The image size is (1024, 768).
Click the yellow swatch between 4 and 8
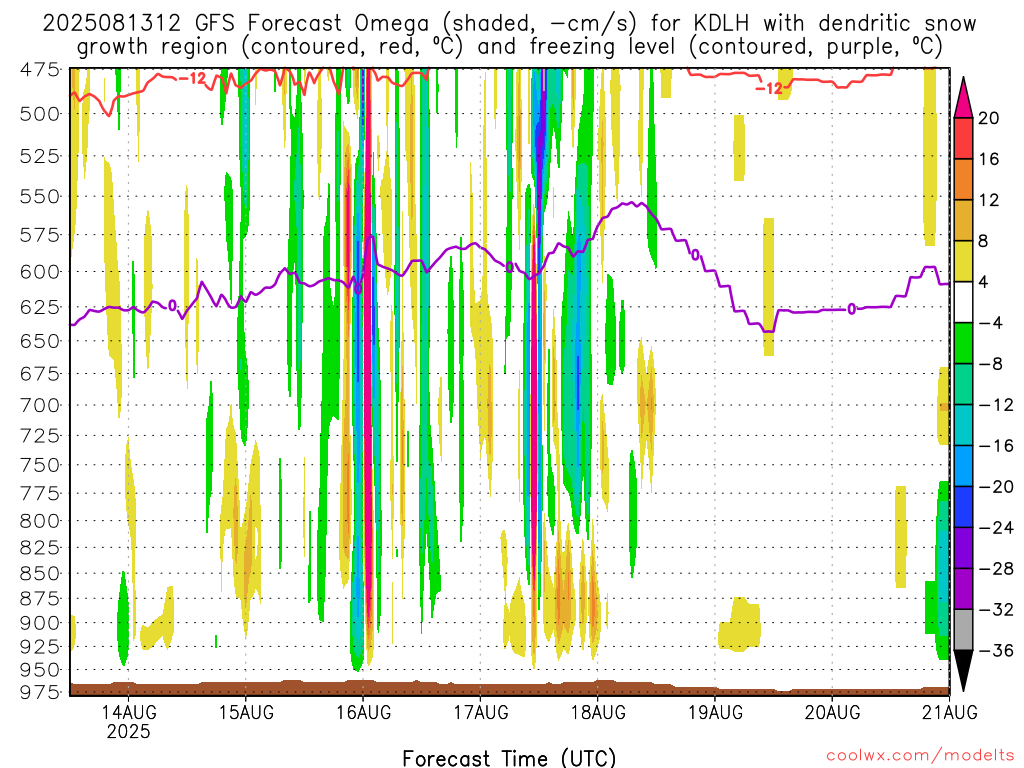[963, 261]
